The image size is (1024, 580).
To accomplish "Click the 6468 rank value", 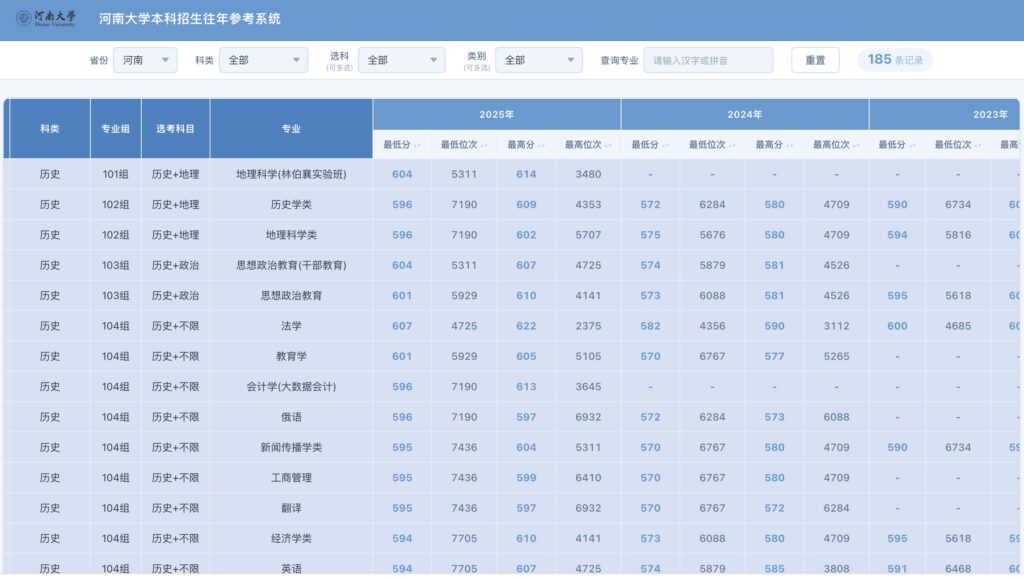I will point(958,568).
